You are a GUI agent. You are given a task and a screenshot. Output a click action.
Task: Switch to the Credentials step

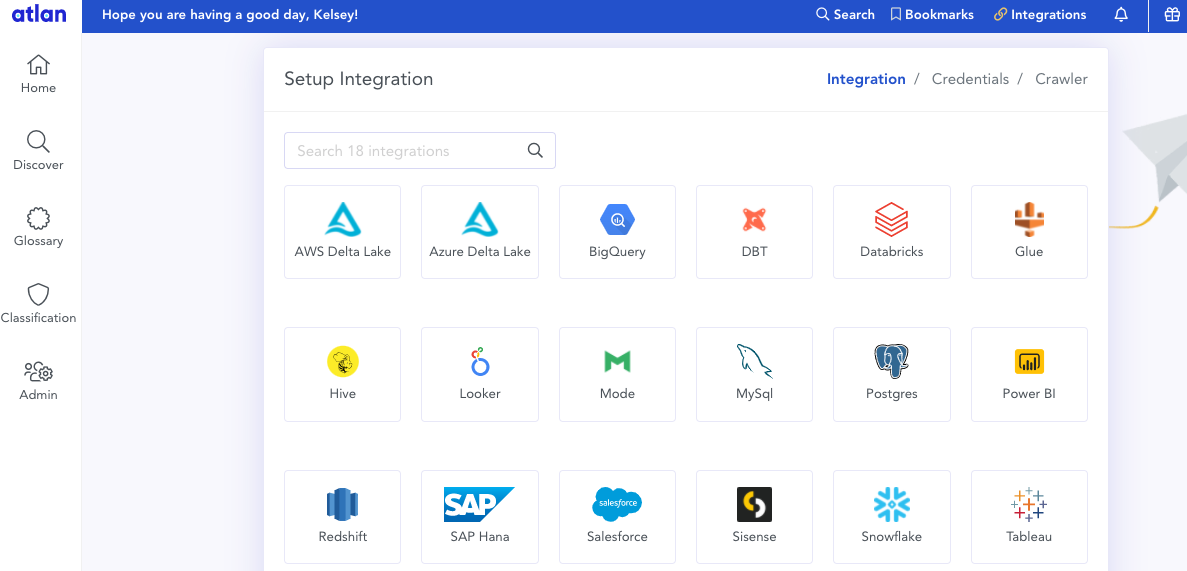tap(970, 79)
